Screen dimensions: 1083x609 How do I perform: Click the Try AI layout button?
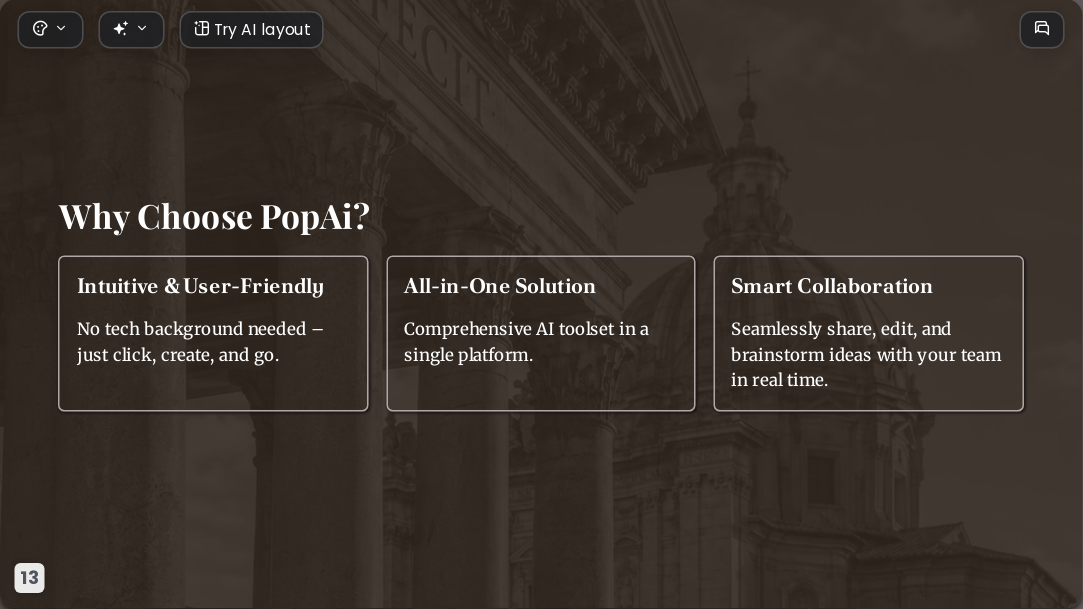(251, 30)
